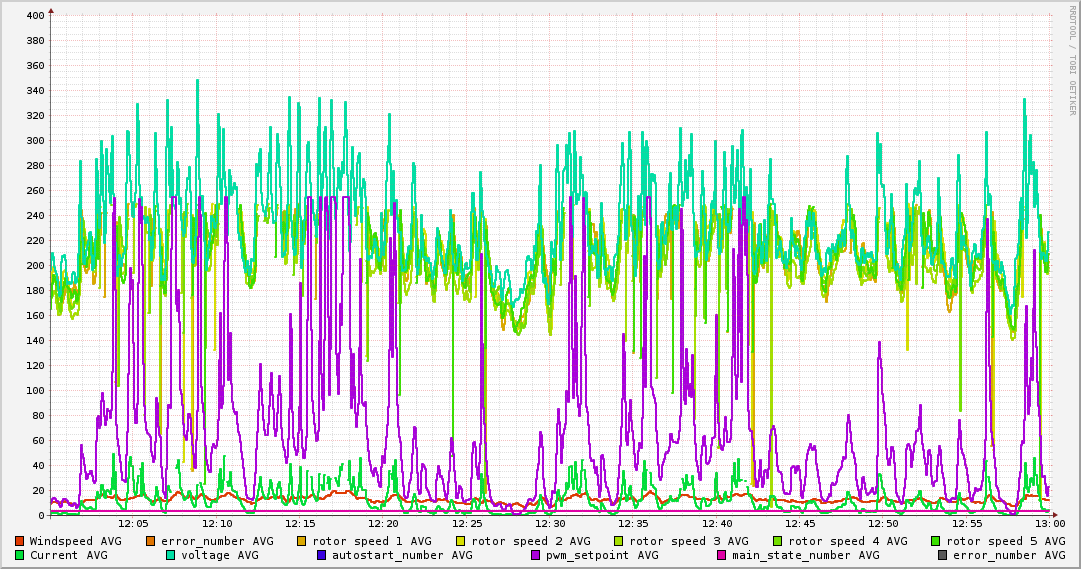Click the red Windspeed AVG legend swatch
This screenshot has width=1081, height=569.
19,541
